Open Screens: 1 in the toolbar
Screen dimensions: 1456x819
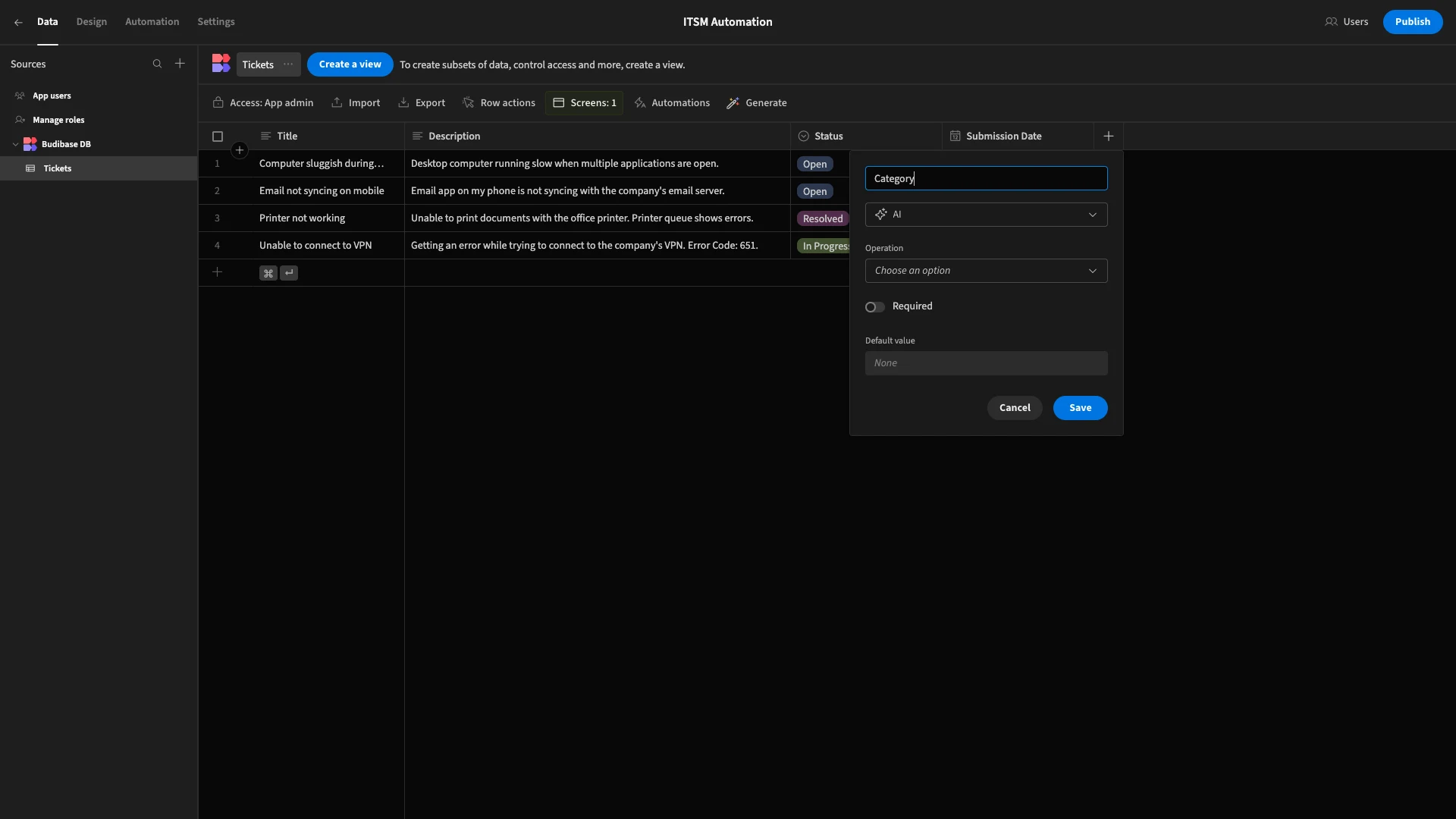tap(584, 103)
